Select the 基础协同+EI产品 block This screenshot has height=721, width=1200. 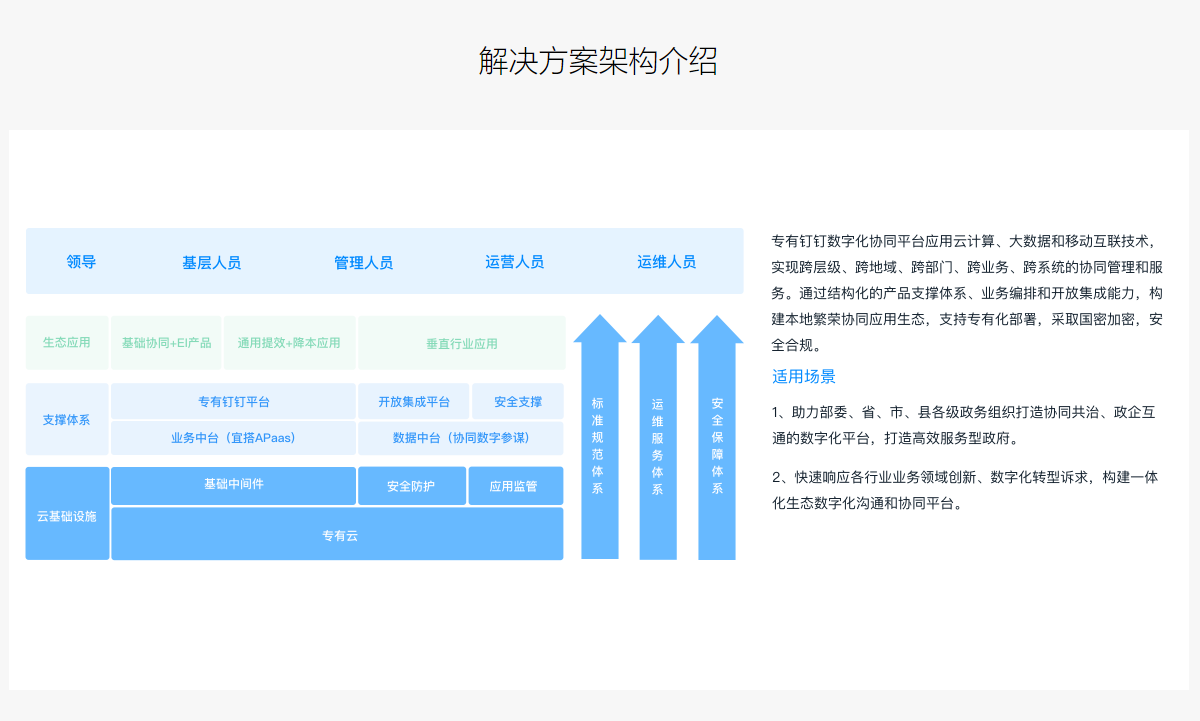point(166,343)
